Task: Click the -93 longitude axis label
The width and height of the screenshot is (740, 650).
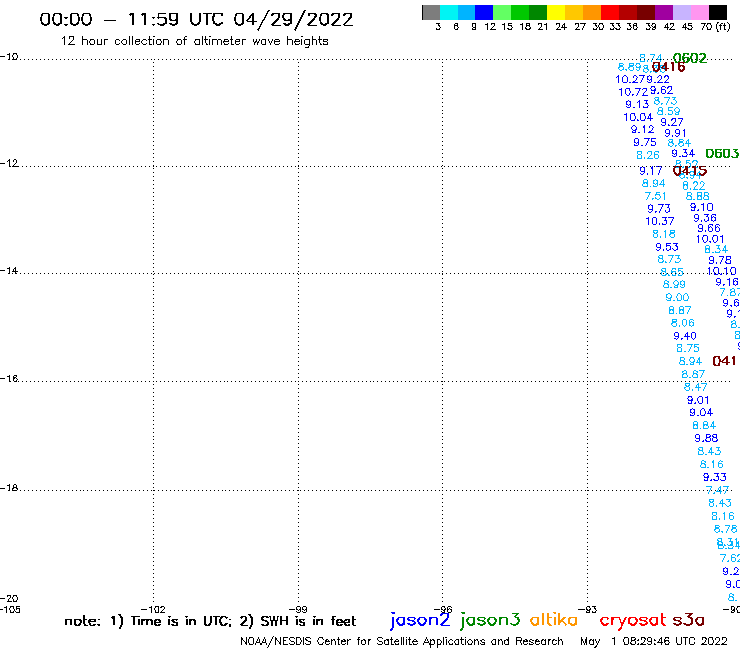Action: (x=588, y=610)
